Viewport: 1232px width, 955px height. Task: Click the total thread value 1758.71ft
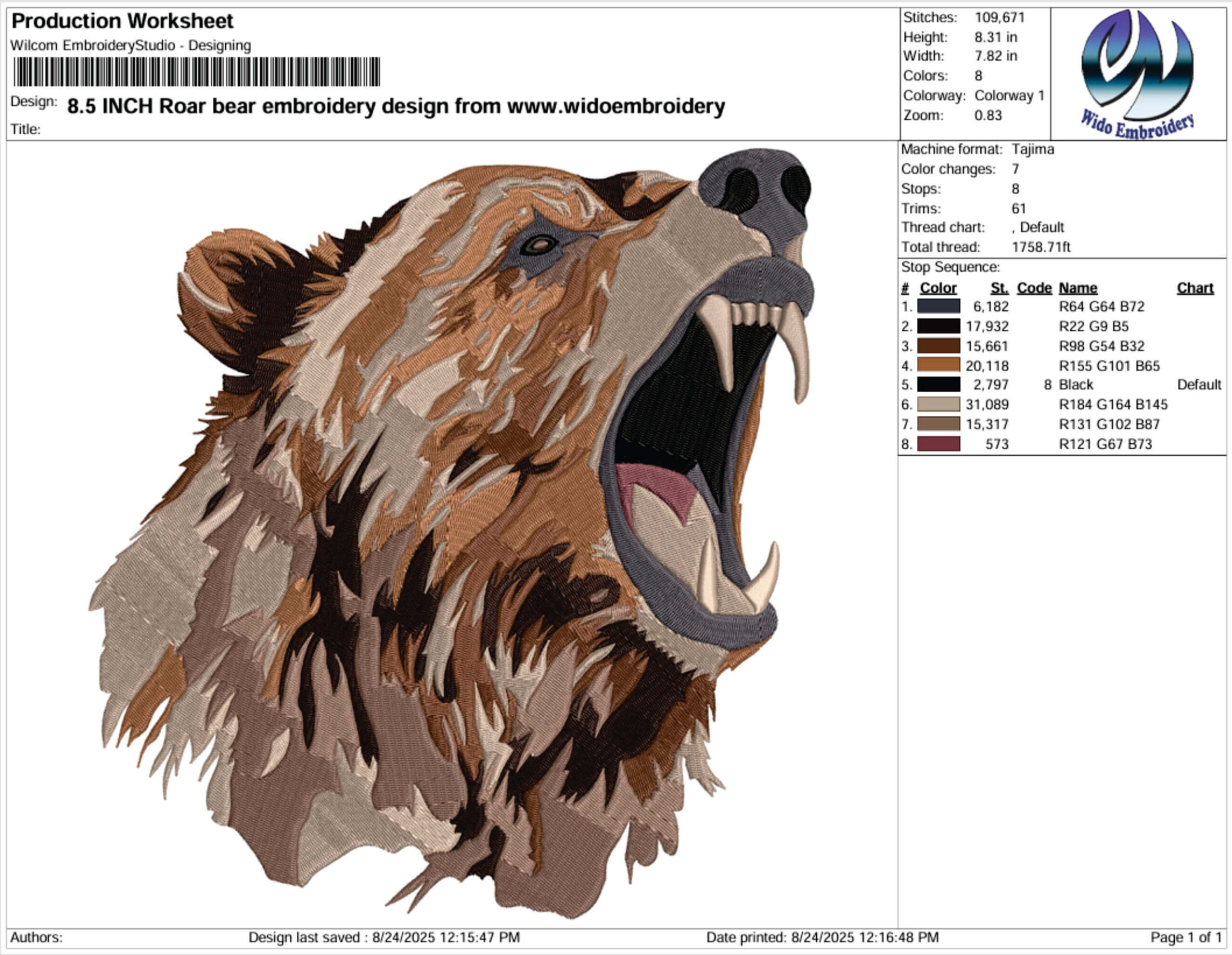point(1041,247)
